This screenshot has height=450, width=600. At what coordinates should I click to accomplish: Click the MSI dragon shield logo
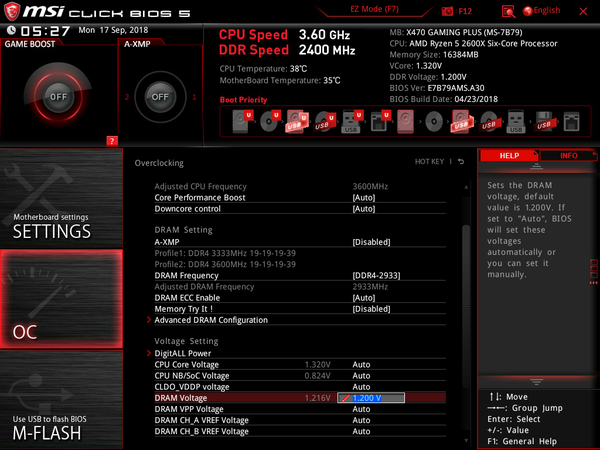tap(11, 11)
